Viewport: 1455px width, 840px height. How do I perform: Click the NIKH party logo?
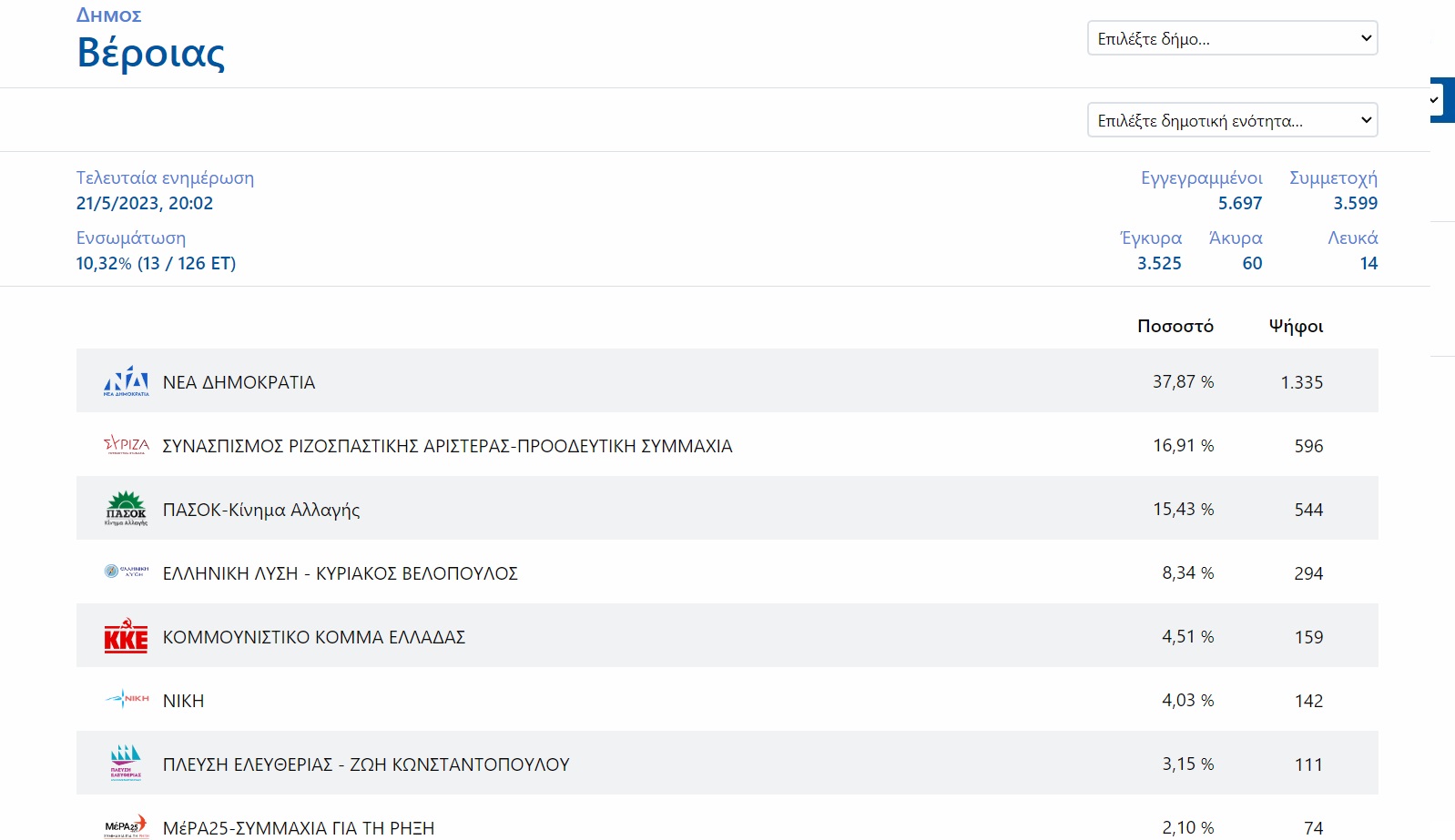pyautogui.click(x=126, y=699)
